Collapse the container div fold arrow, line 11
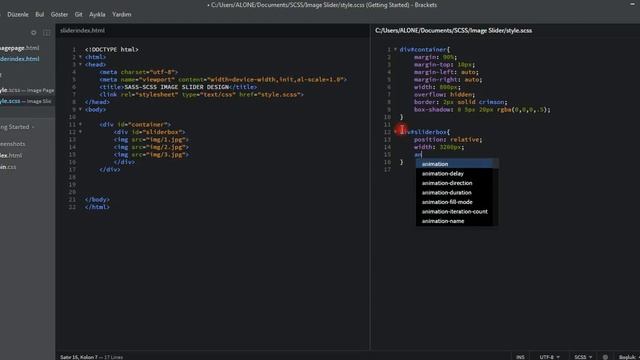Viewport: 640px width, 360px height. (x=80, y=124)
